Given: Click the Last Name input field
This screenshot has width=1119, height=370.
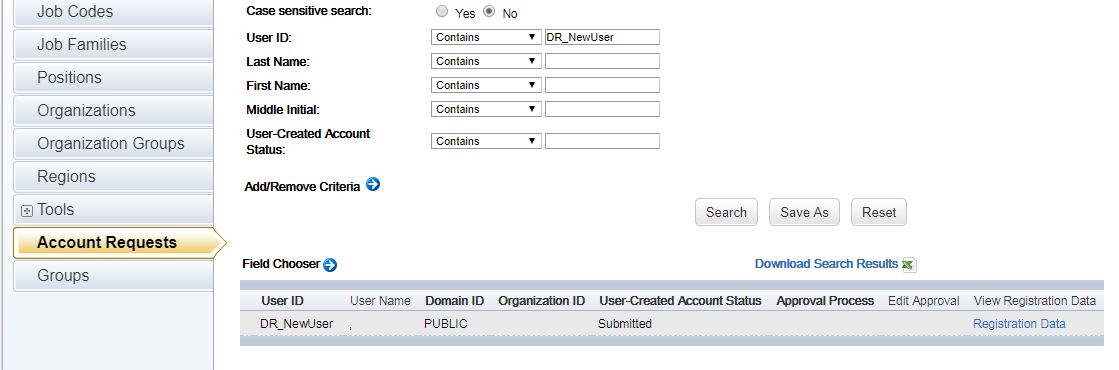Looking at the screenshot, I should coord(602,61).
